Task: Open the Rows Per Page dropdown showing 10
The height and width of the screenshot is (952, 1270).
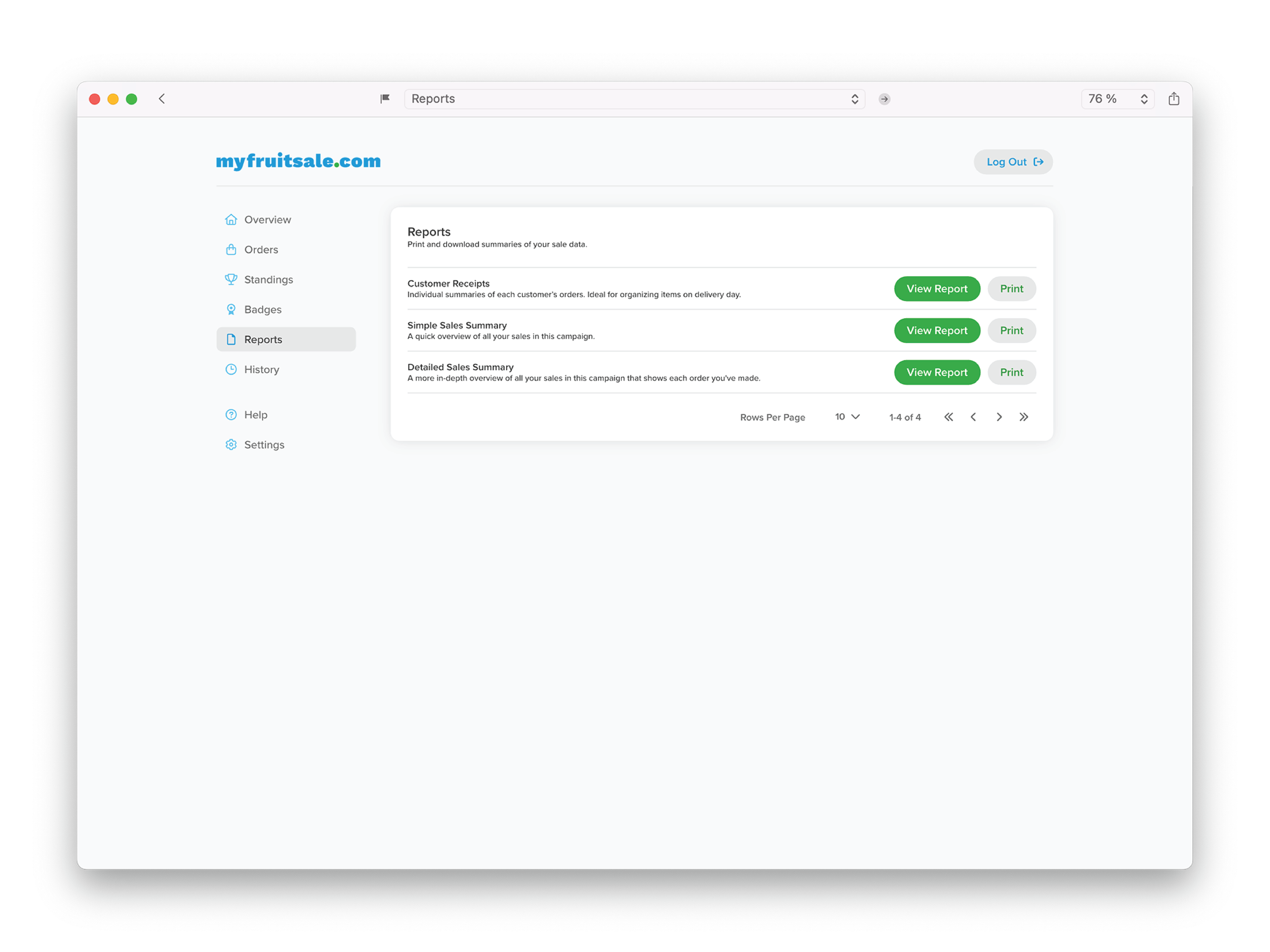Action: (847, 416)
